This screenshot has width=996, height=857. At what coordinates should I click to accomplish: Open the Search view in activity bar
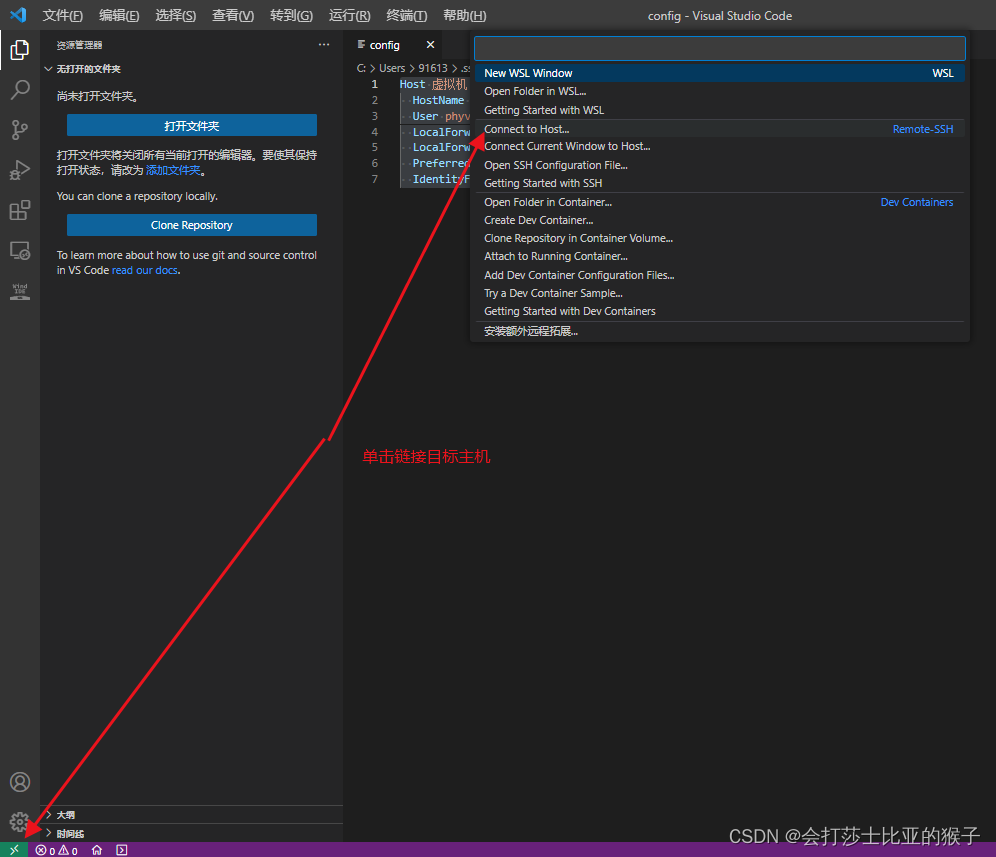(20, 90)
